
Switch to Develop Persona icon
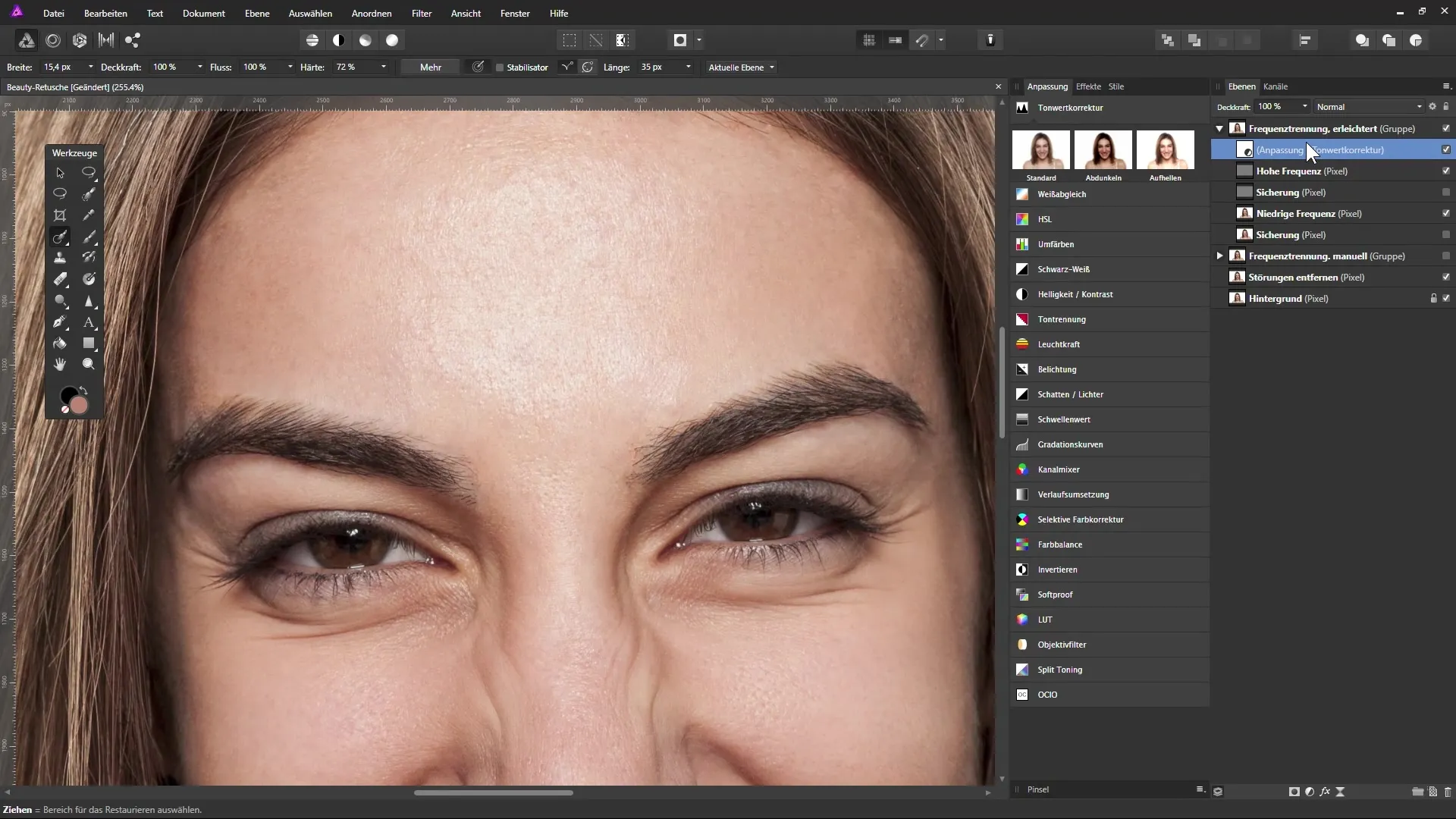pyautogui.click(x=80, y=40)
